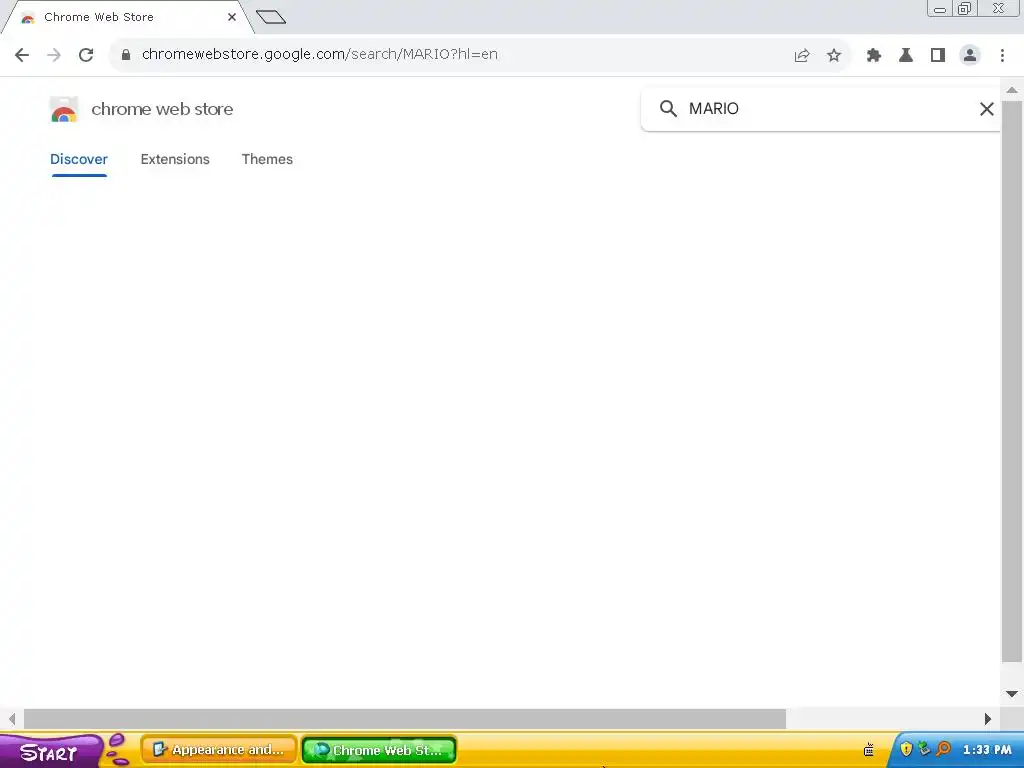View site information via the lock icon
Viewport: 1024px width, 768px height.
pyautogui.click(x=126, y=55)
